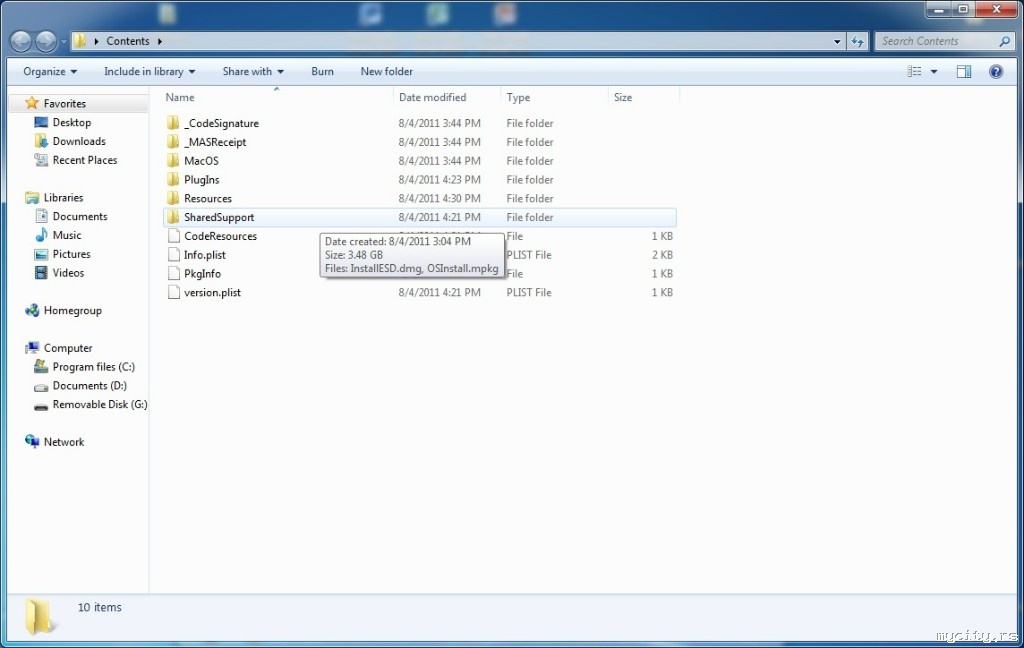Open the Include in library dropdown
This screenshot has height=648, width=1024.
(x=150, y=72)
